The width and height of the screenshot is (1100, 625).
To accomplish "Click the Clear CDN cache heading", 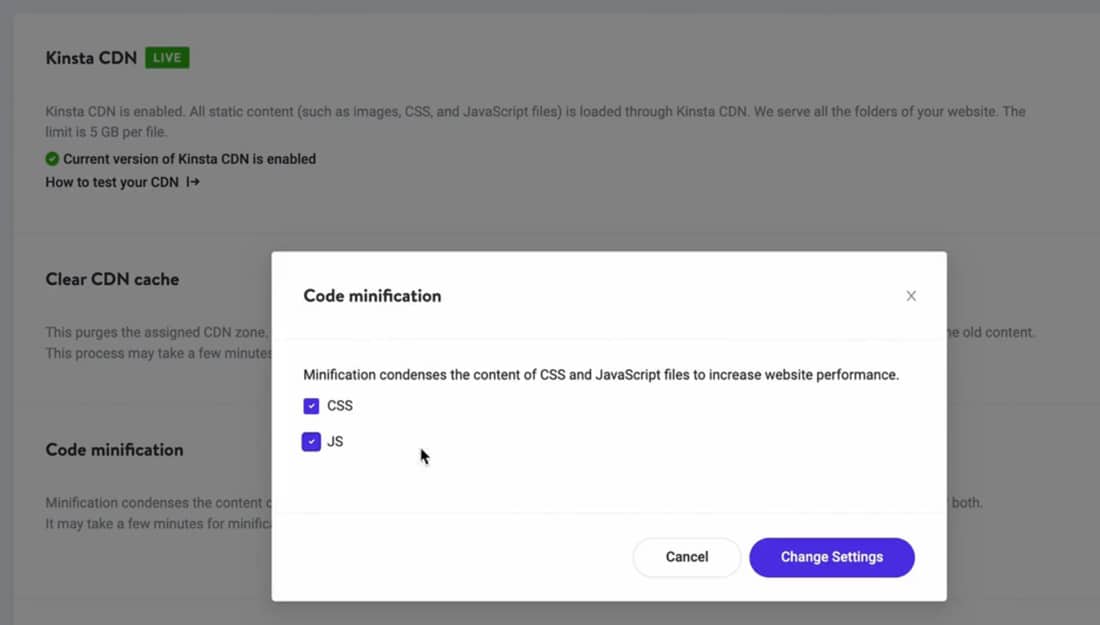I will click(112, 279).
